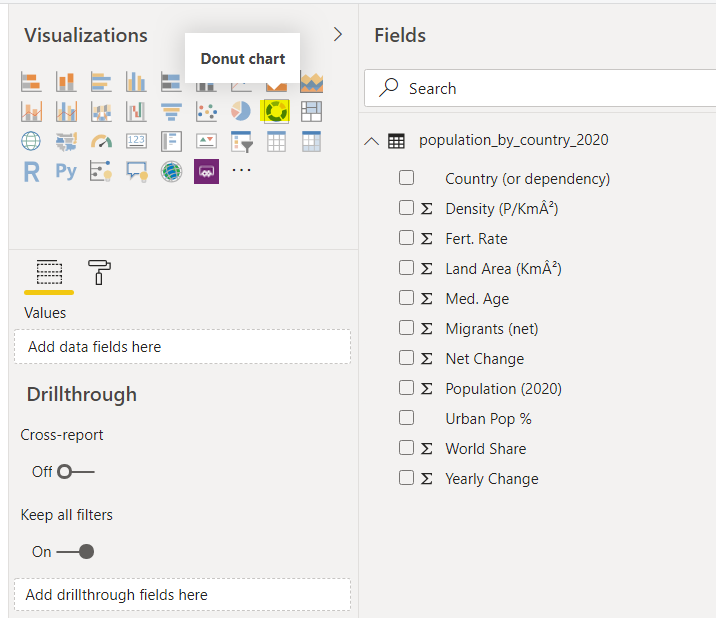This screenshot has width=716, height=618.
Task: Open more visuals ellipsis menu
Action: pos(241,171)
